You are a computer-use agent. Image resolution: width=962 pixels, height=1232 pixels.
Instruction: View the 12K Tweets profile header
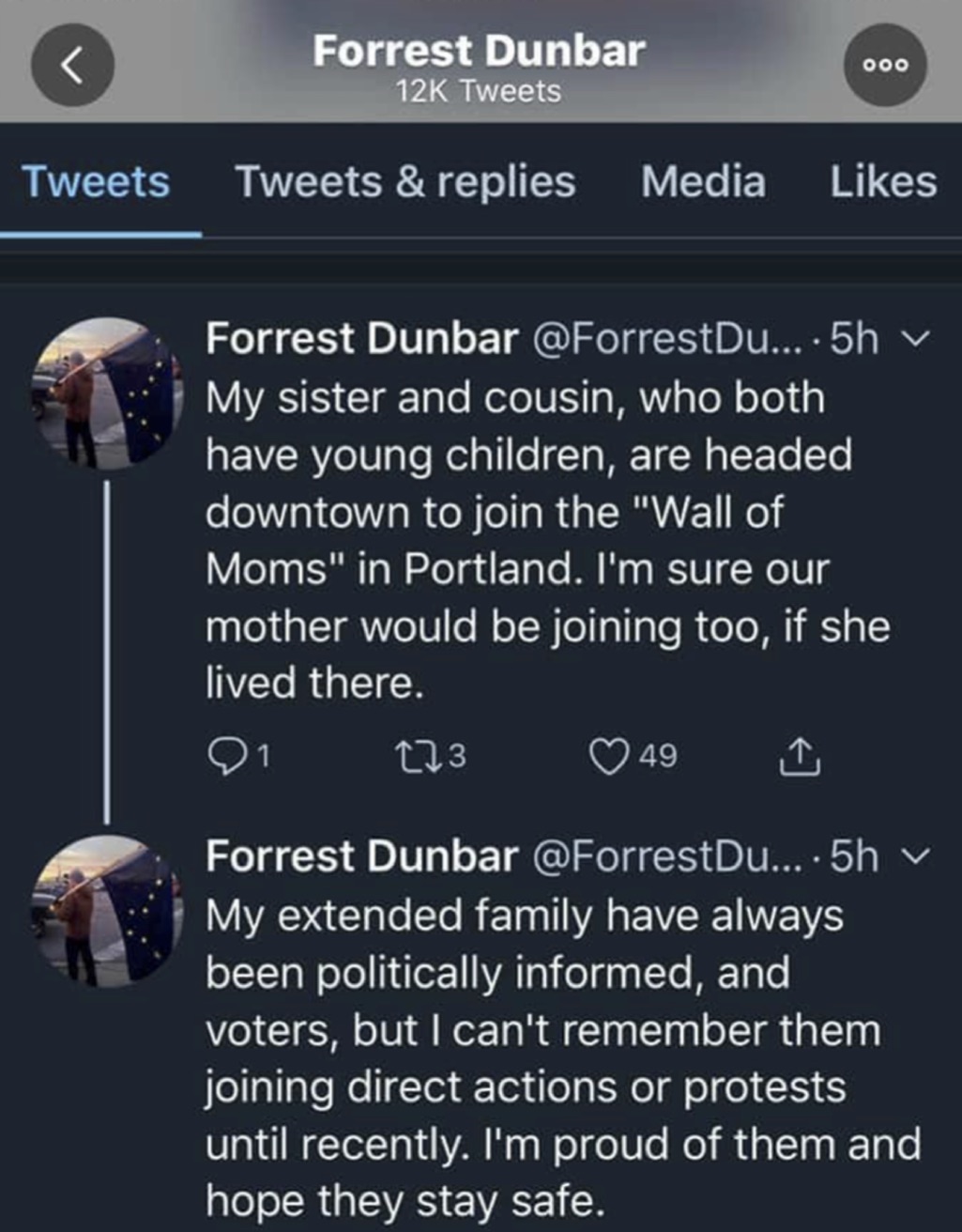(480, 89)
